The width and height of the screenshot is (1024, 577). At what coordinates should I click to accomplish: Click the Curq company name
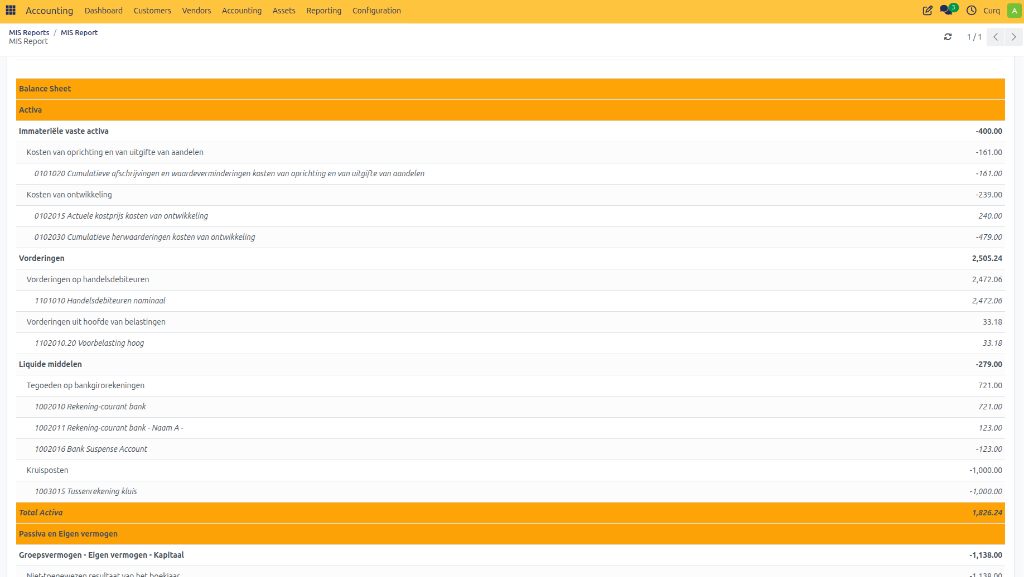tap(991, 10)
